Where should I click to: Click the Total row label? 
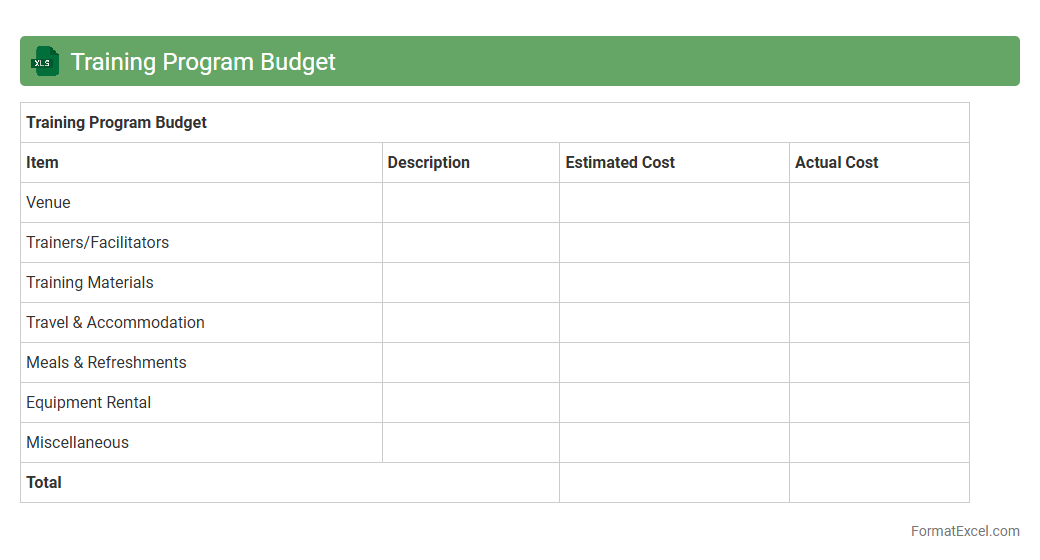click(x=44, y=482)
